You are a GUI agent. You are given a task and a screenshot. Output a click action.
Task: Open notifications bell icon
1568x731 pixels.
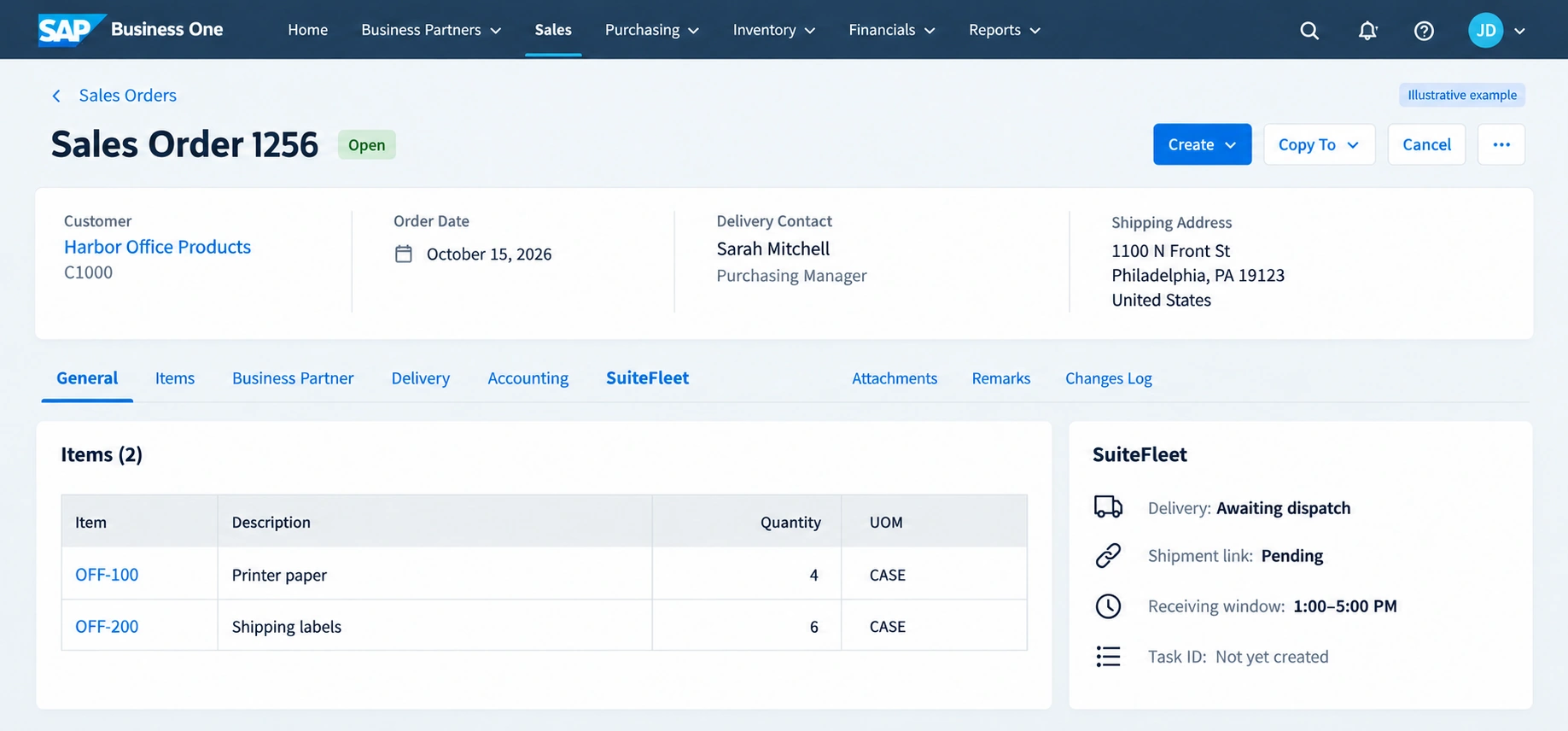1367,31
